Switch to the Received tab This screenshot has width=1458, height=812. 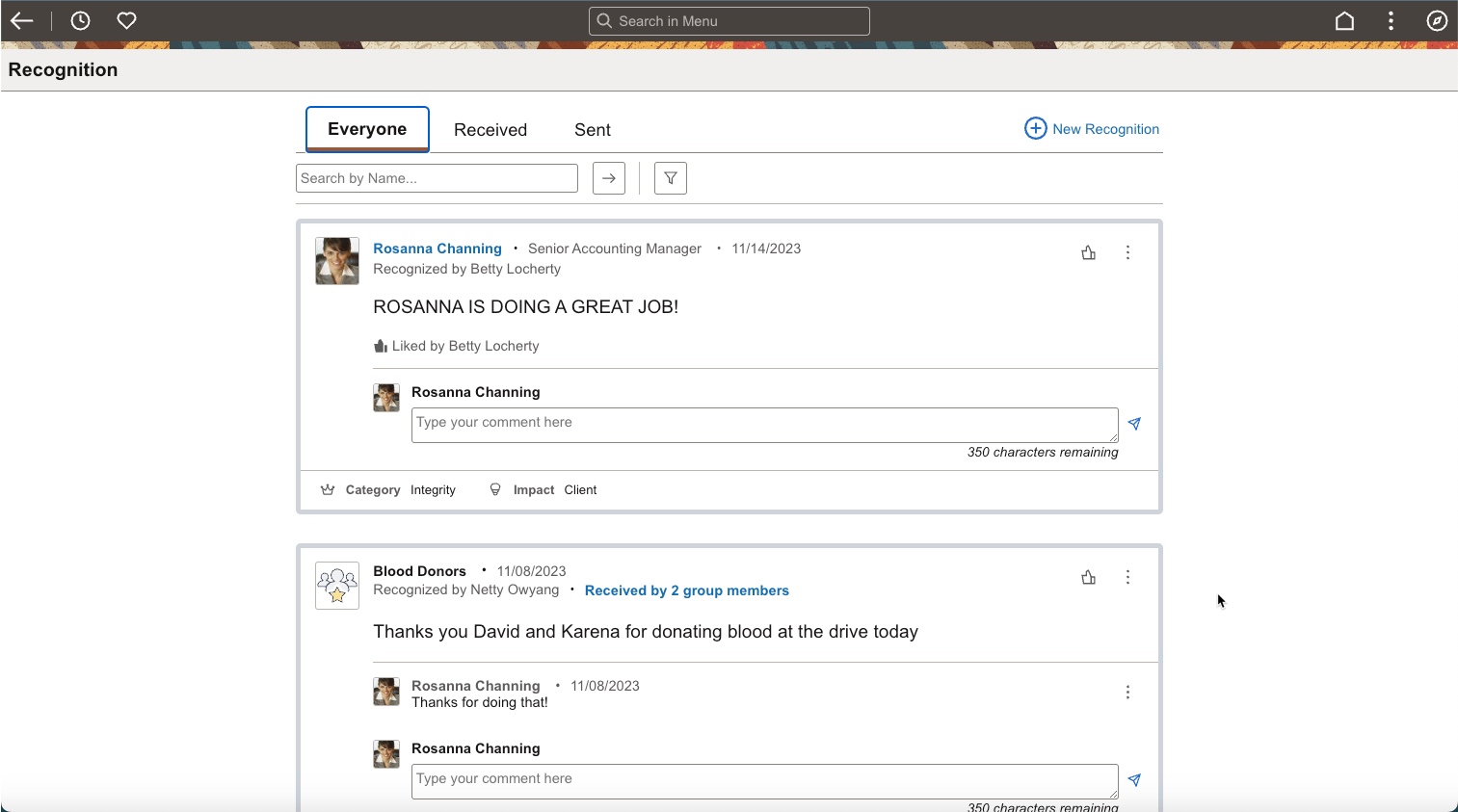pyautogui.click(x=490, y=130)
